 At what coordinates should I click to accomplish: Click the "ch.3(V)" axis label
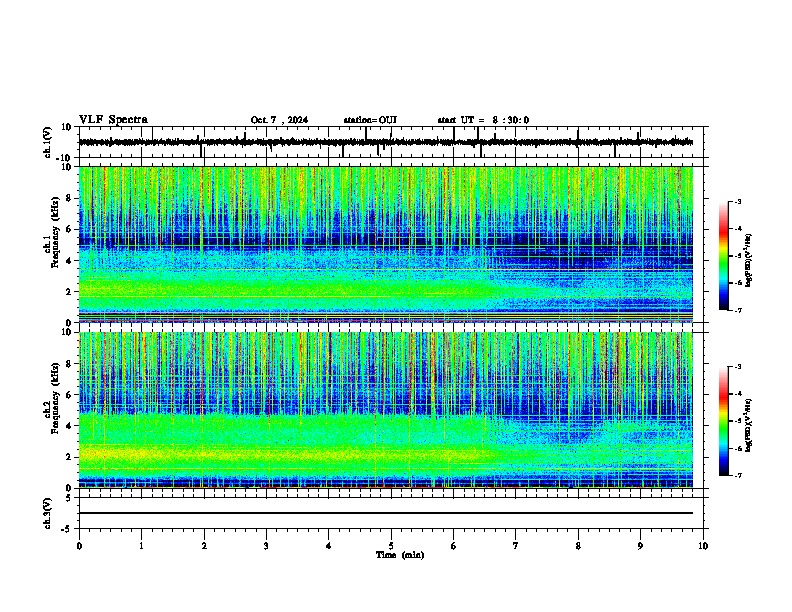pyautogui.click(x=48, y=514)
